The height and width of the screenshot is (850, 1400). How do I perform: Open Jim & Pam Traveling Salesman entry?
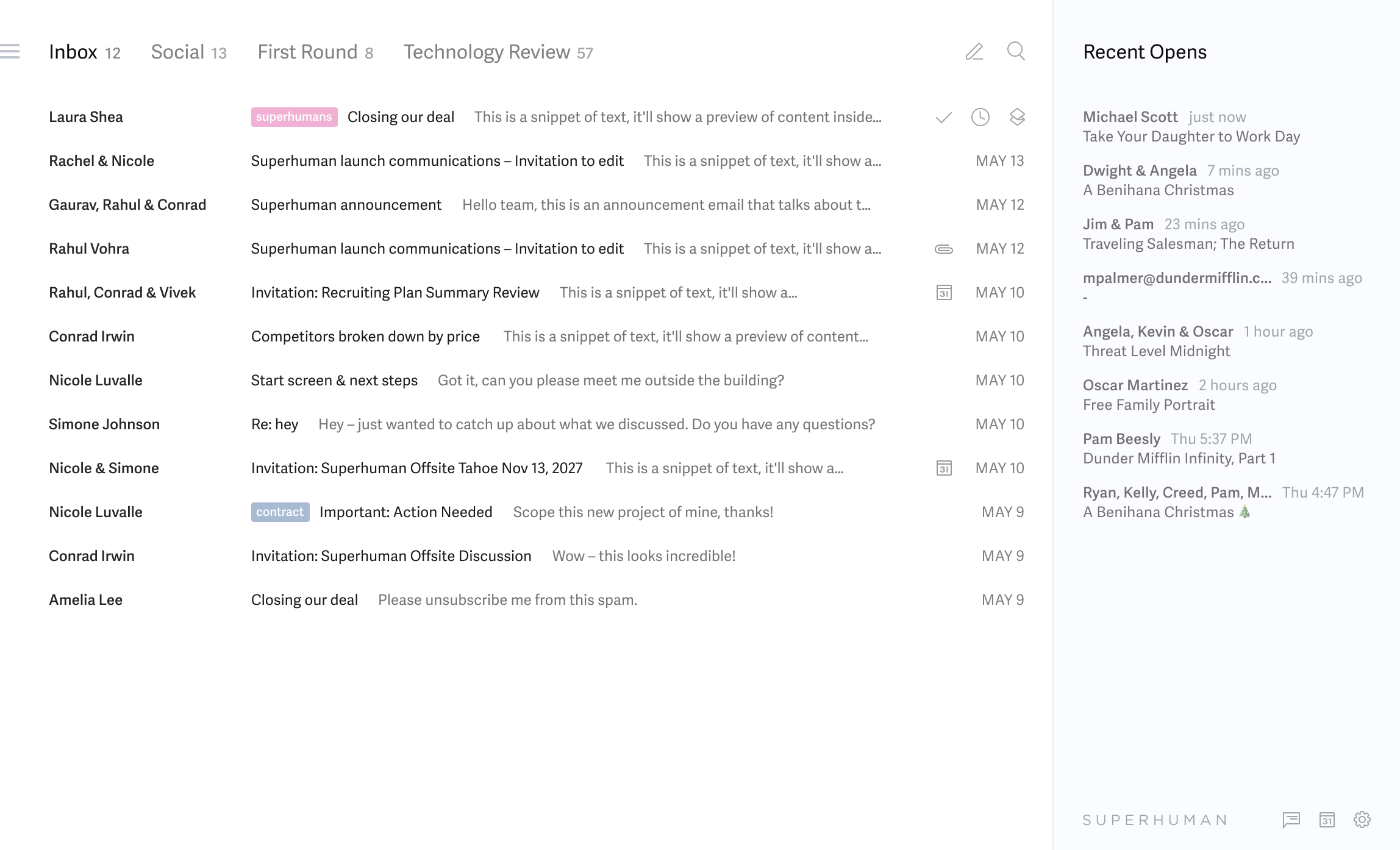(1188, 234)
